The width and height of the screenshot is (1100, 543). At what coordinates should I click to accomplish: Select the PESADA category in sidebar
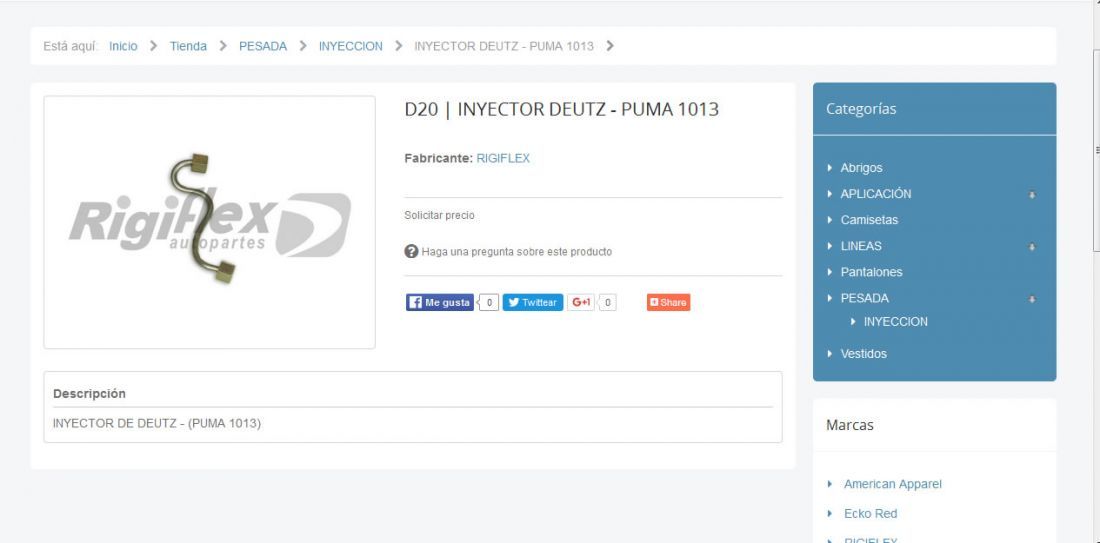click(864, 298)
